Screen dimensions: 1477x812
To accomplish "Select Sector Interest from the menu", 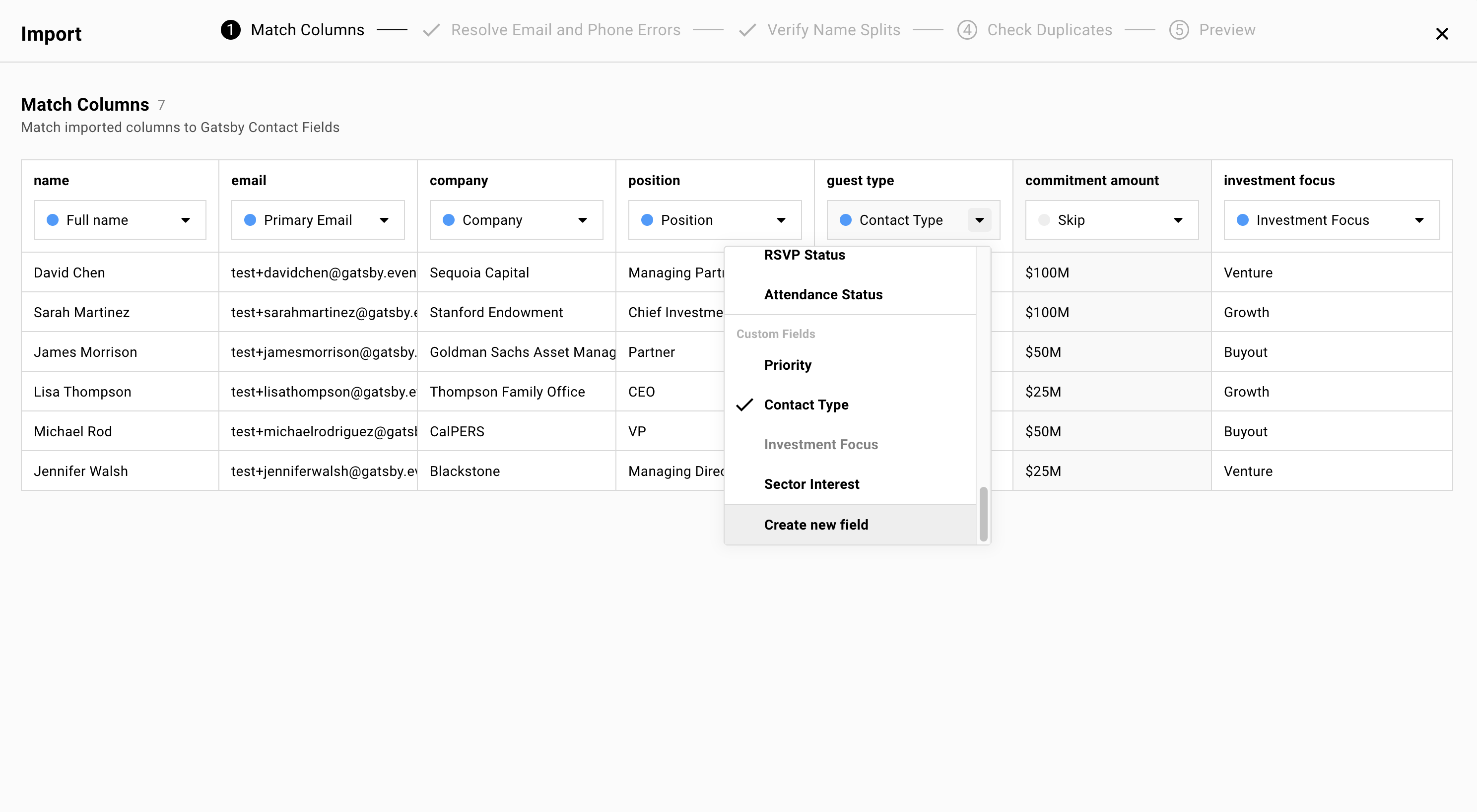I will point(811,483).
